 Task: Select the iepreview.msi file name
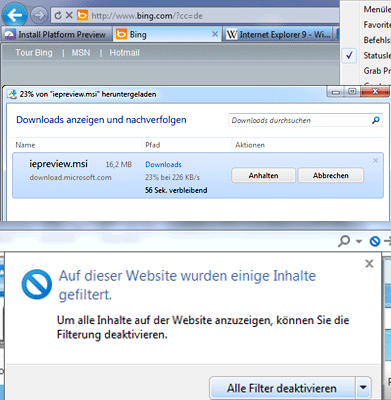tap(58, 164)
